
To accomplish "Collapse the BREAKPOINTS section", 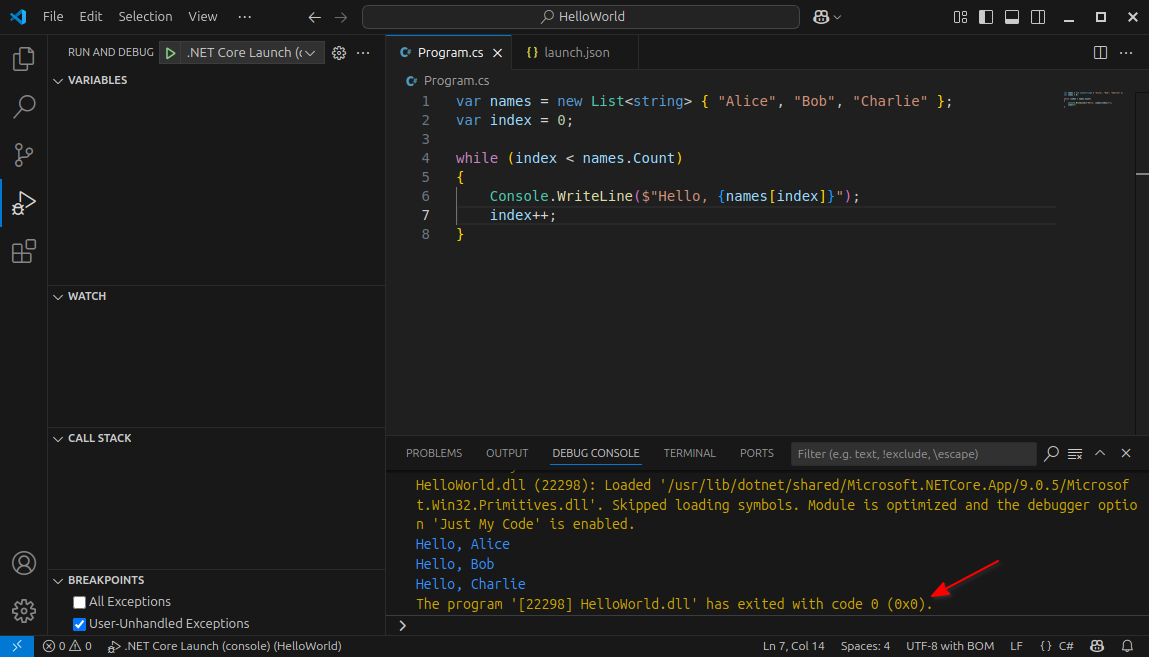I will 106,580.
